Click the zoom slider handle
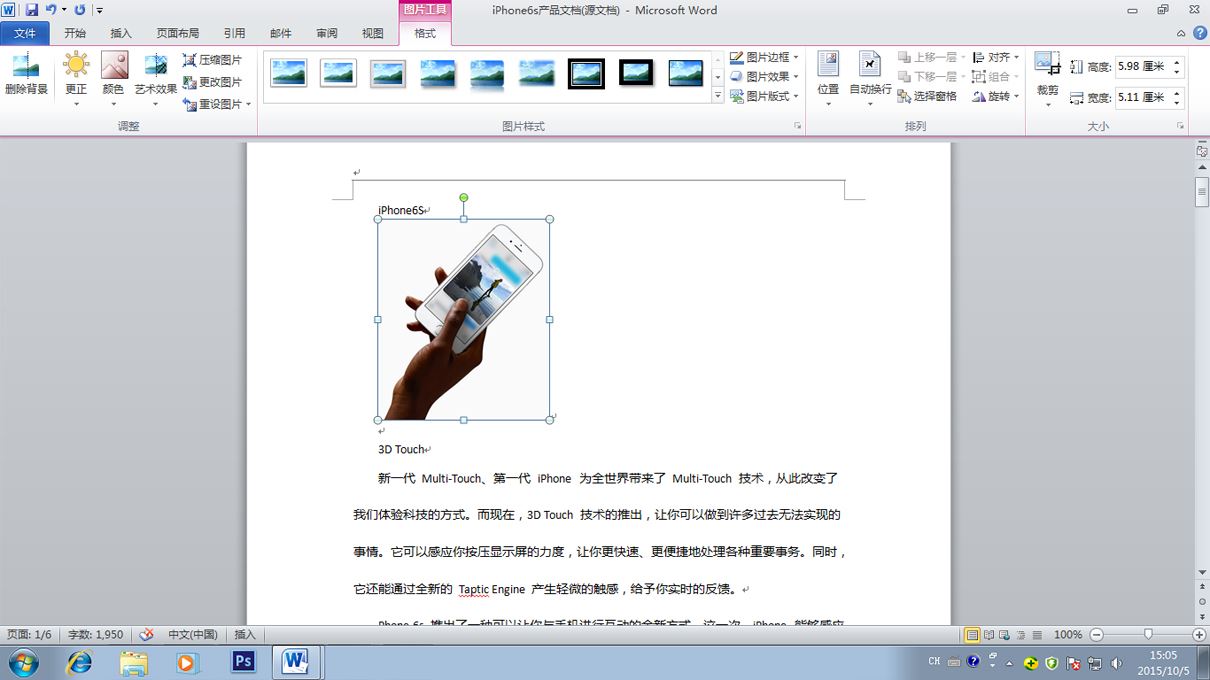The width and height of the screenshot is (1210, 680). pyautogui.click(x=1148, y=635)
